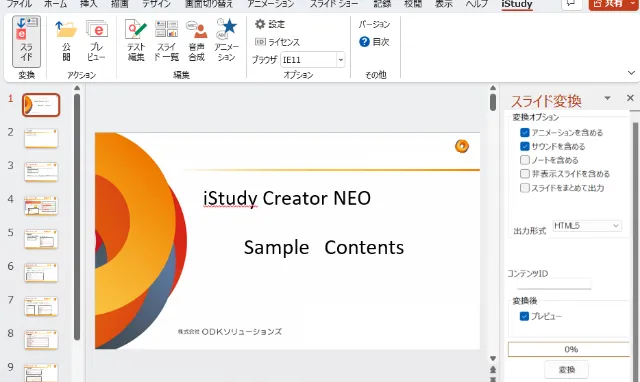Open the 画面切り替え ribbon tab
This screenshot has height=382, width=640.
coord(209,4)
